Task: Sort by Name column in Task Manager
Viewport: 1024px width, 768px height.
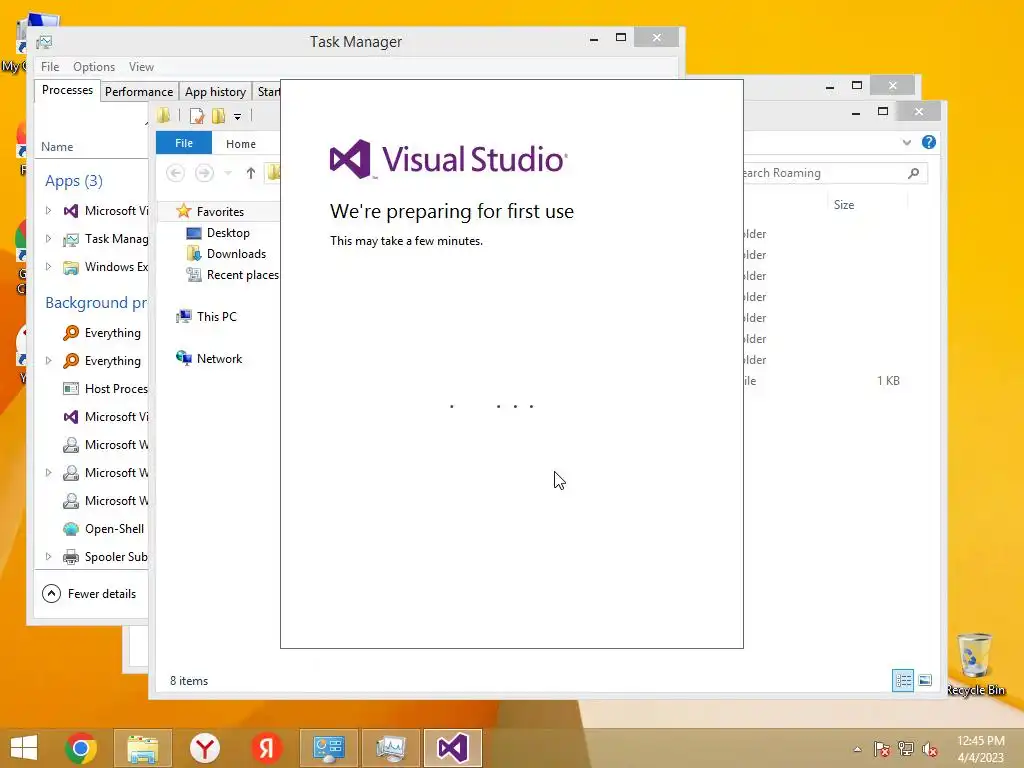Action: coord(57,147)
